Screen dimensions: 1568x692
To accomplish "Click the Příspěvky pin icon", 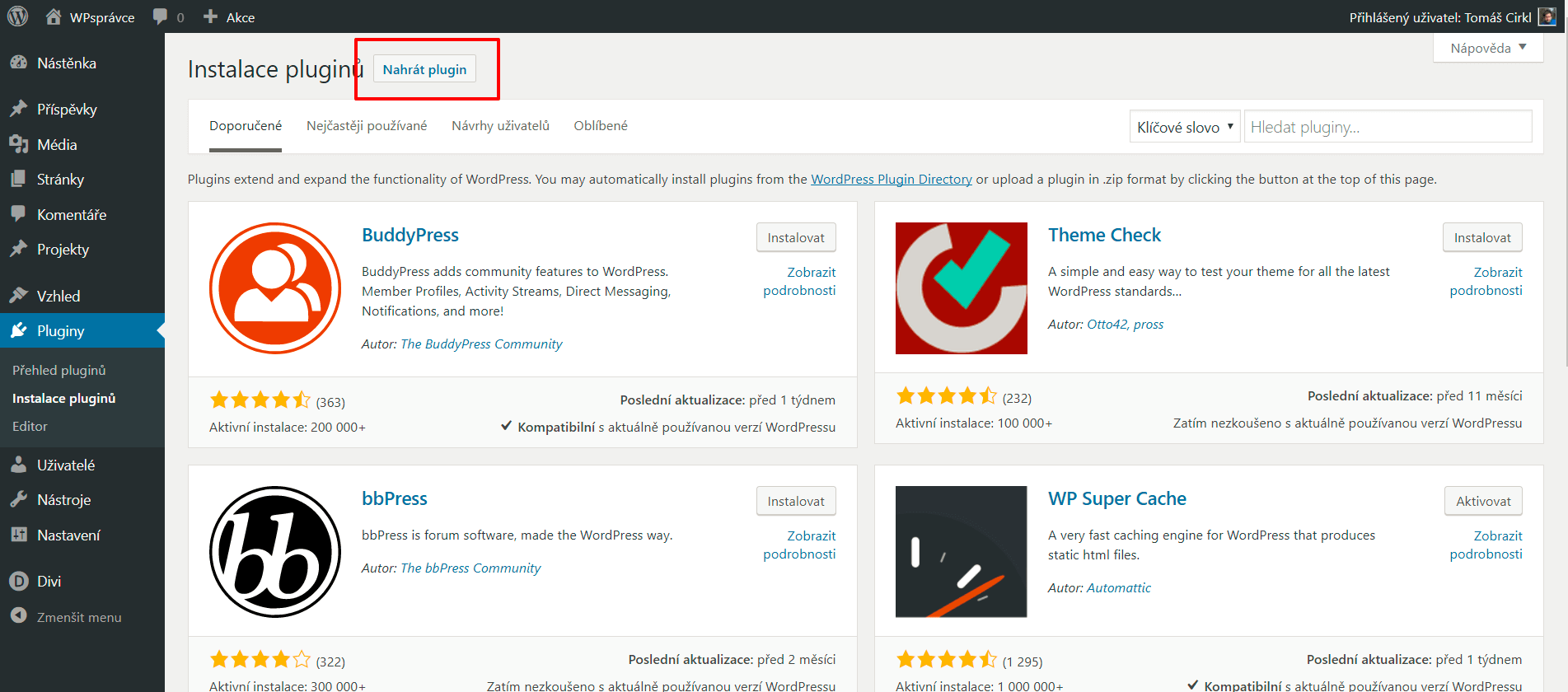I will pos(18,109).
